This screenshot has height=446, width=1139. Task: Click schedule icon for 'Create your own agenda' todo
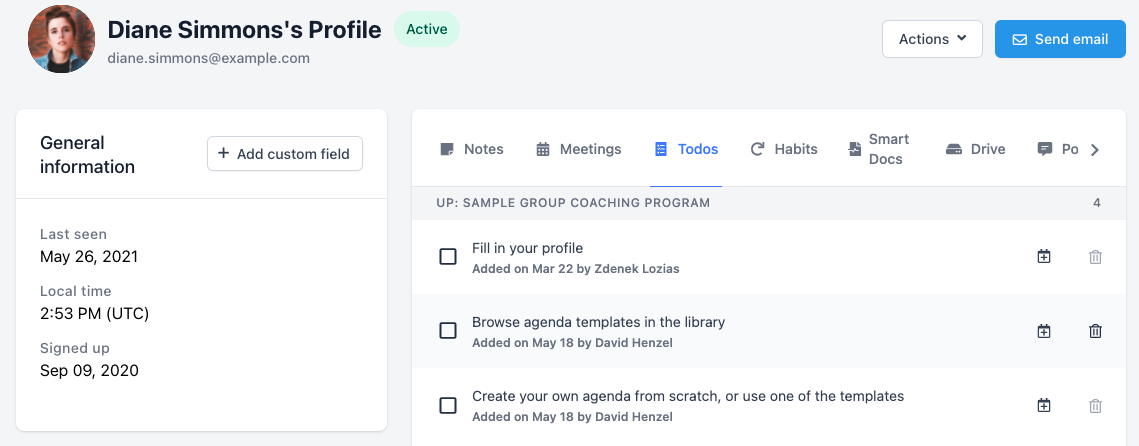tap(1044, 405)
